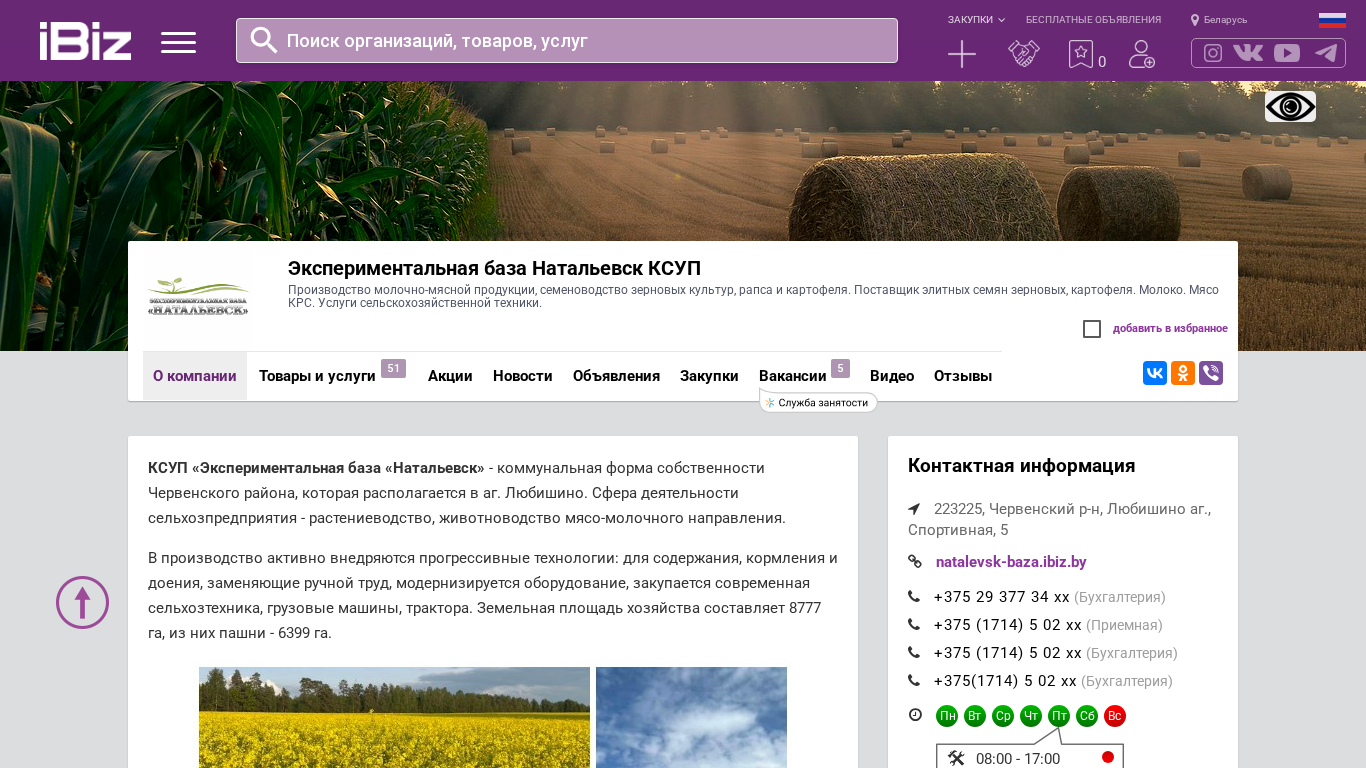This screenshot has height=768, width=1366.
Task: Click the Наталевск company logo
Action: (198, 297)
